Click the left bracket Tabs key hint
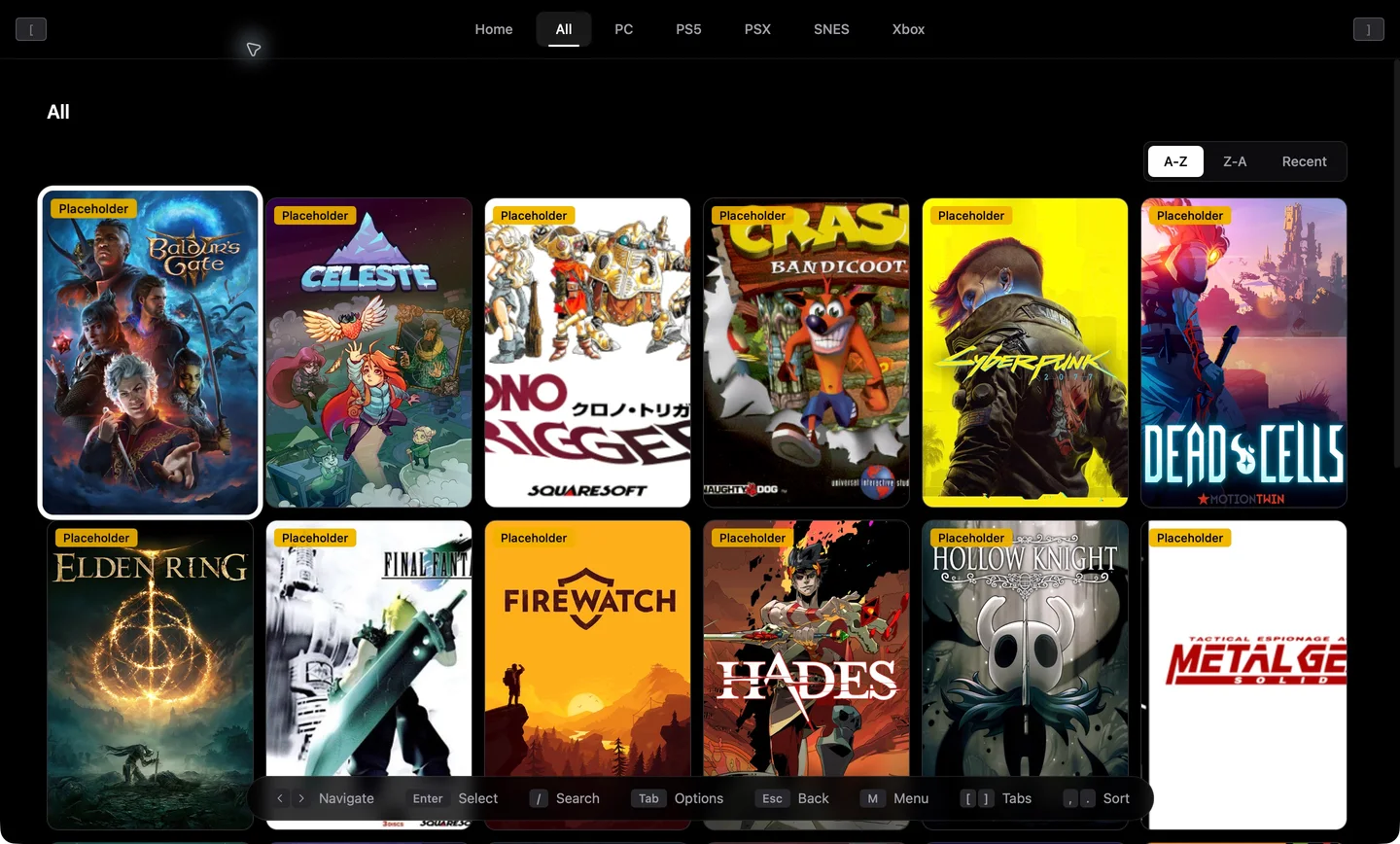The image size is (1400, 844). pos(967,798)
